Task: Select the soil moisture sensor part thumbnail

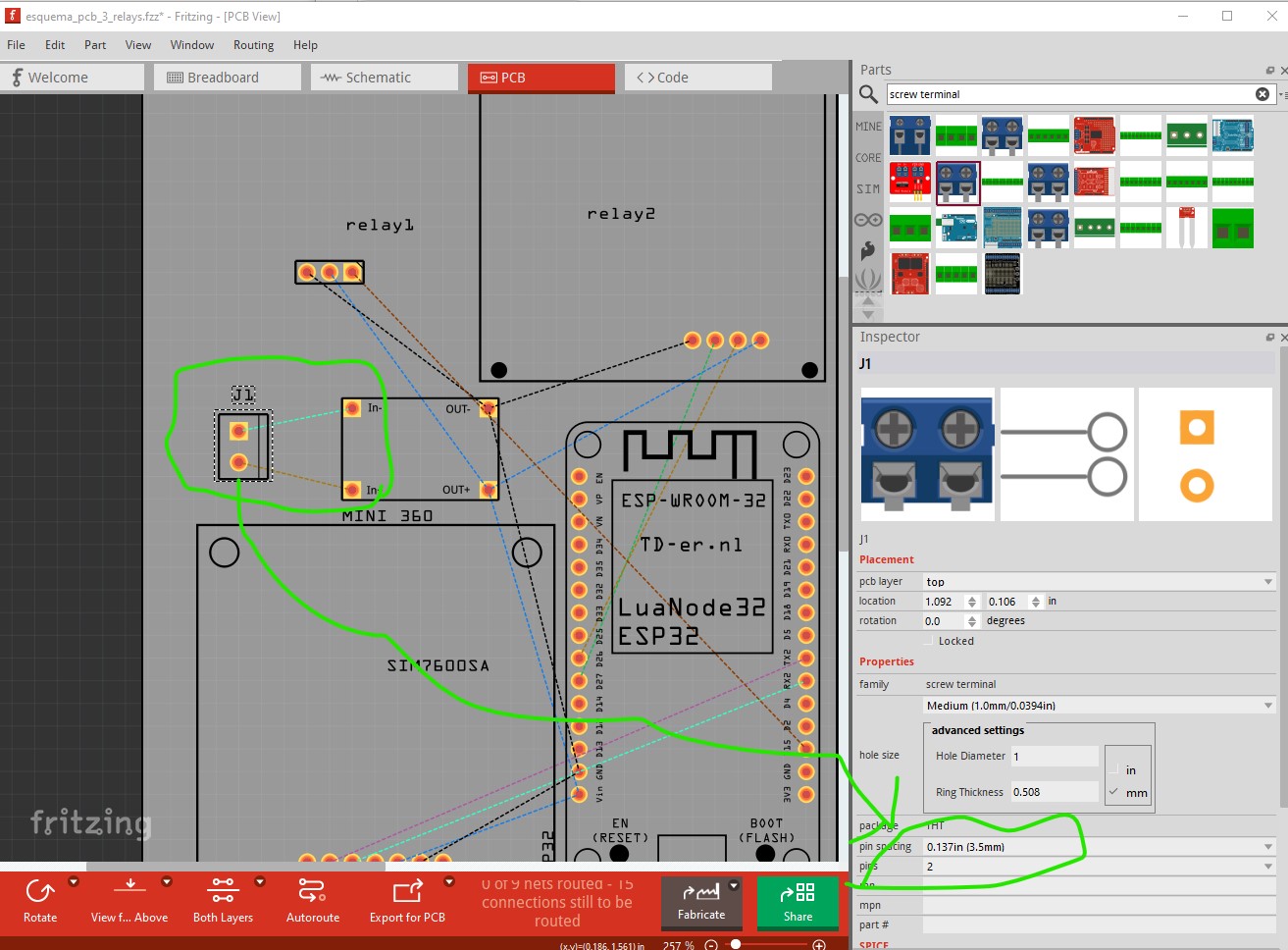Action: click(1187, 228)
